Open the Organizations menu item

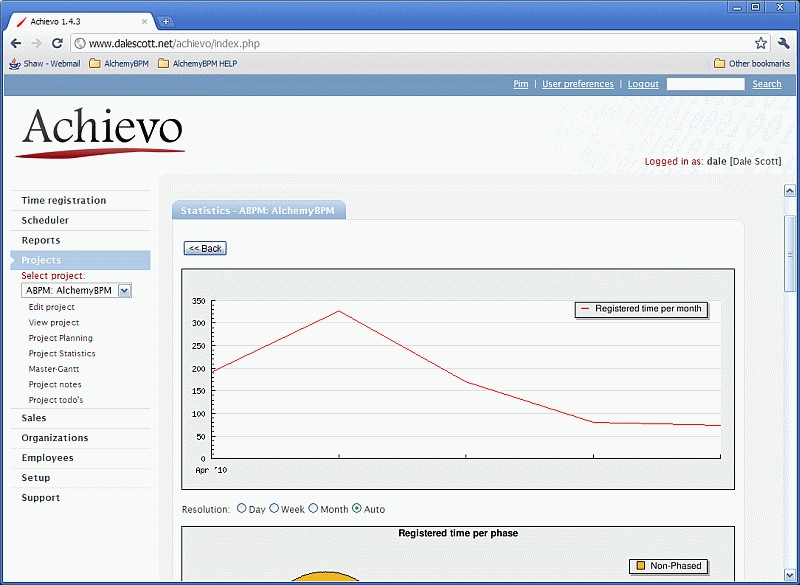coord(55,438)
